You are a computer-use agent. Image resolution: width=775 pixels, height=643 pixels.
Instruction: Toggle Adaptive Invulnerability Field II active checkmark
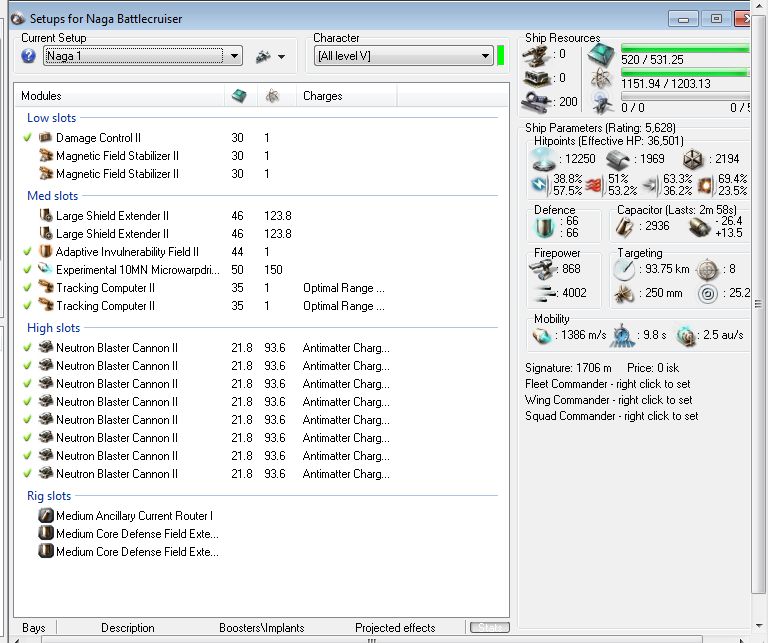click(x=28, y=252)
